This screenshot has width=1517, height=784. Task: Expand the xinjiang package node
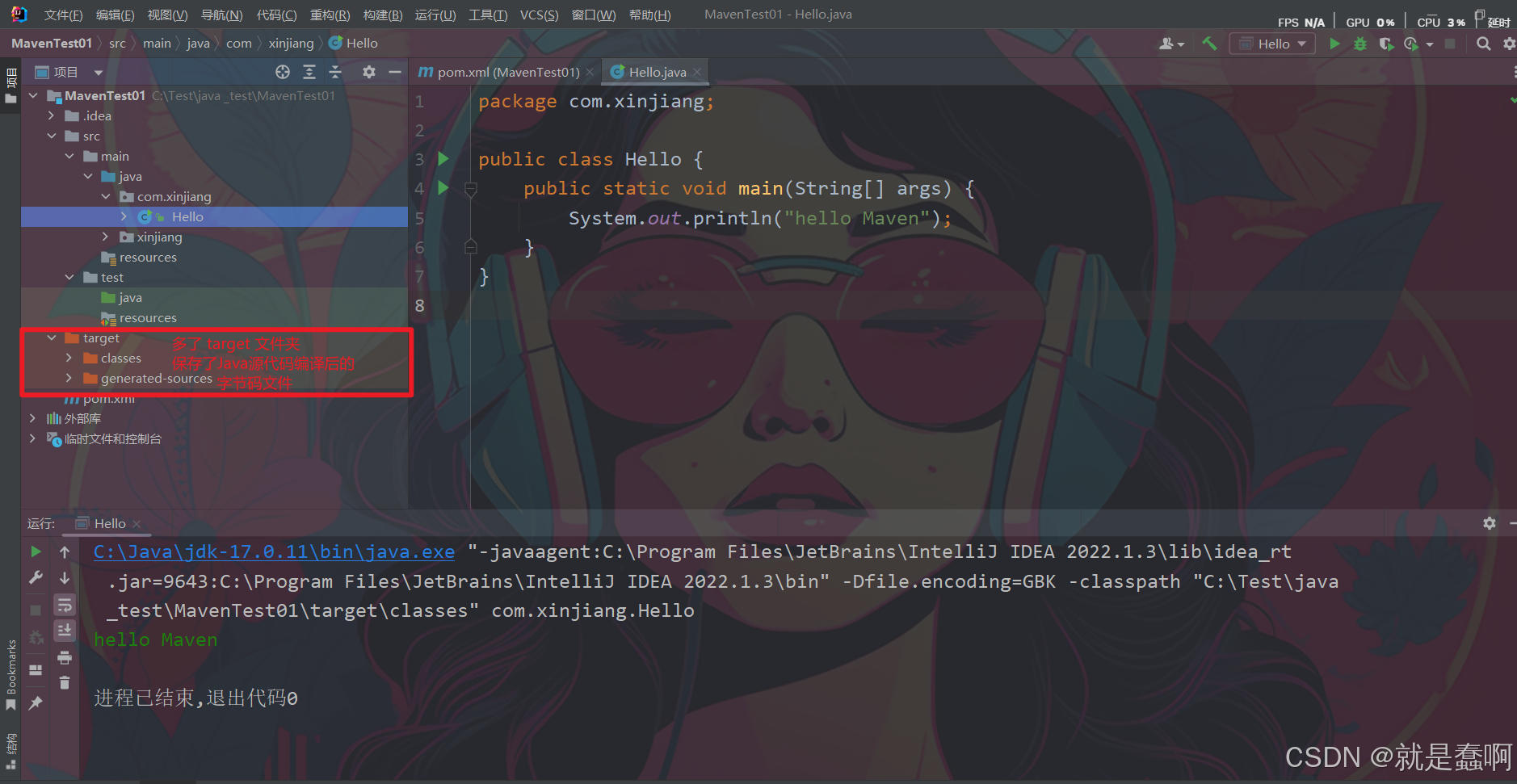(x=106, y=237)
